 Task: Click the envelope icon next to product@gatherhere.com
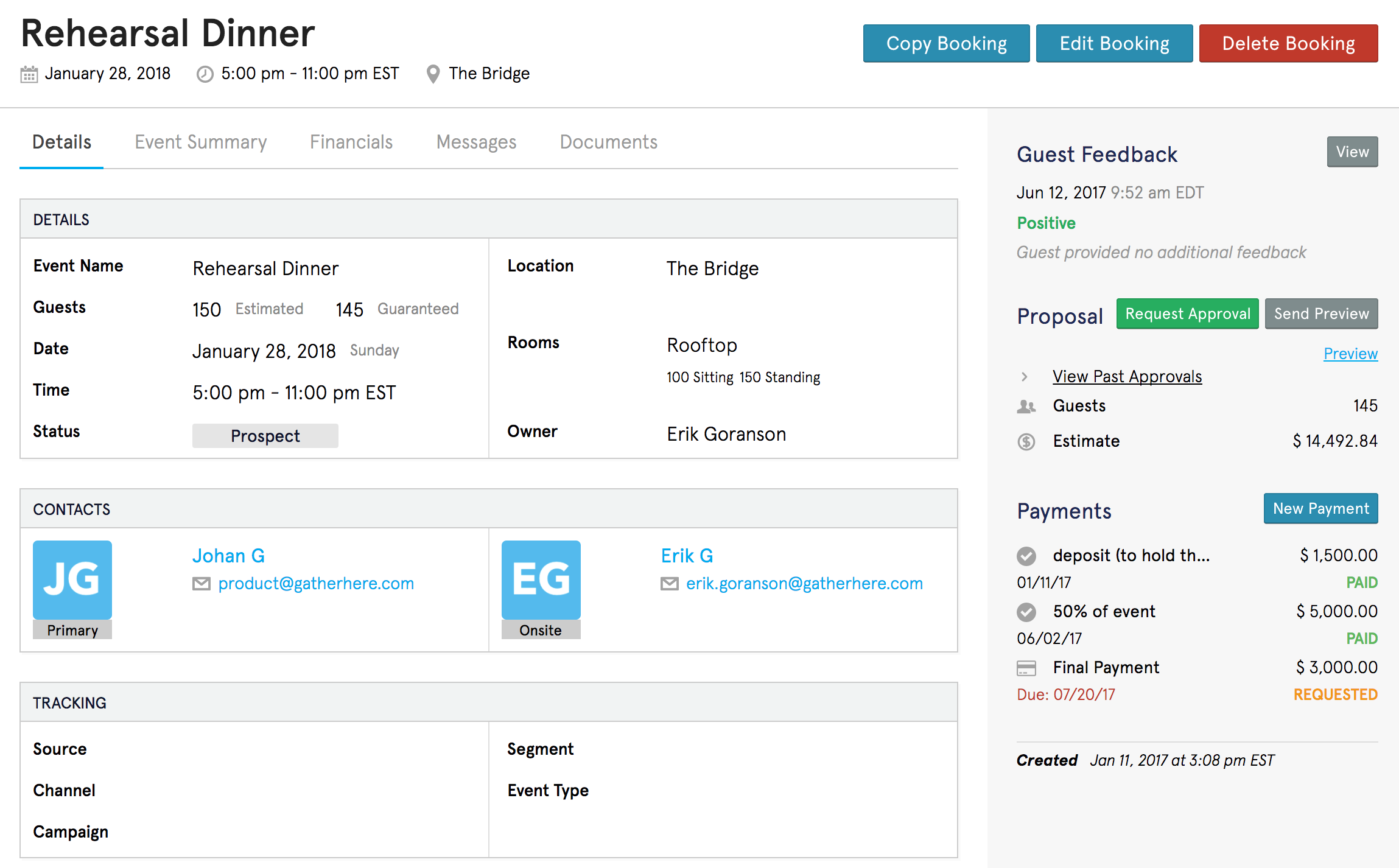pos(202,584)
